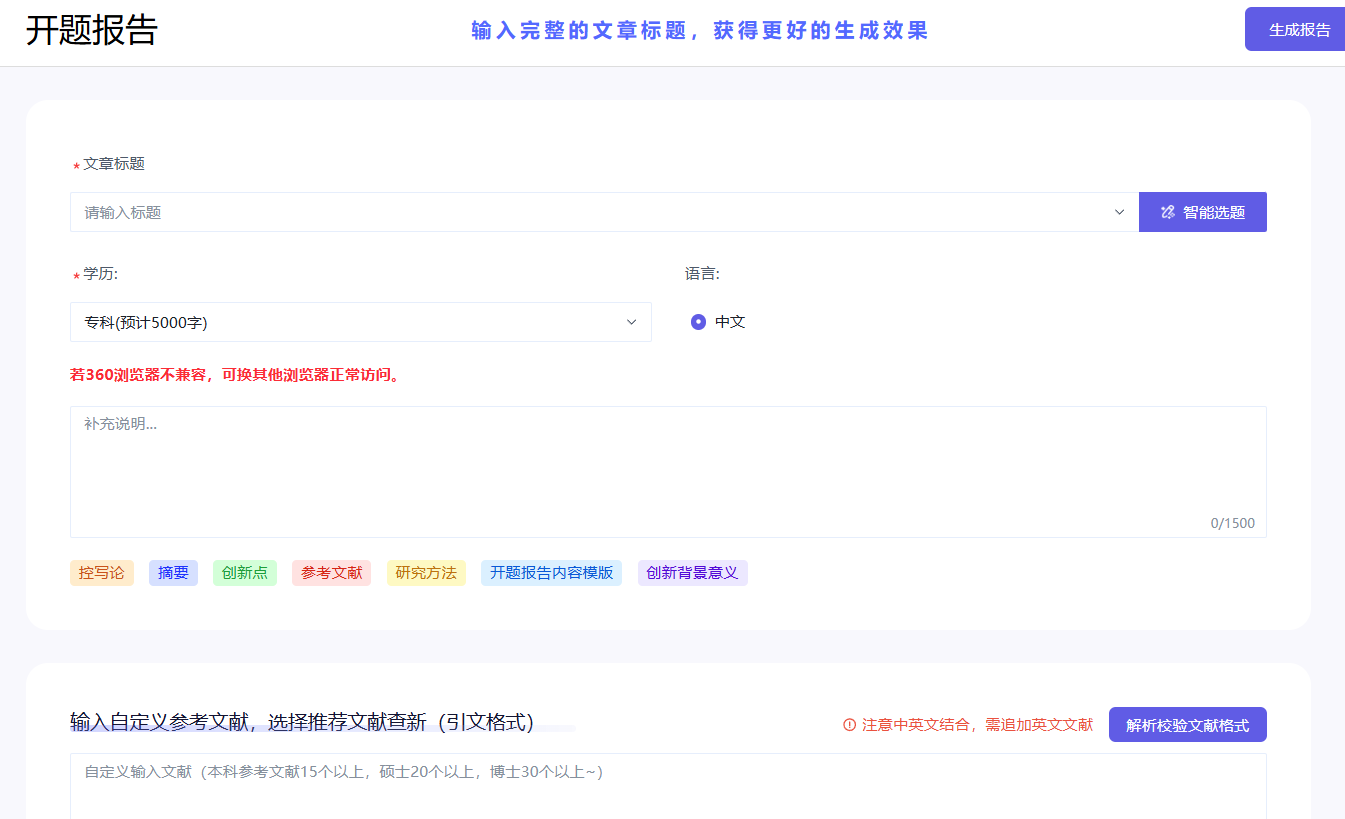Viewport: 1345px width, 819px height.
Task: Select the 中文 language radio button
Action: pos(698,322)
